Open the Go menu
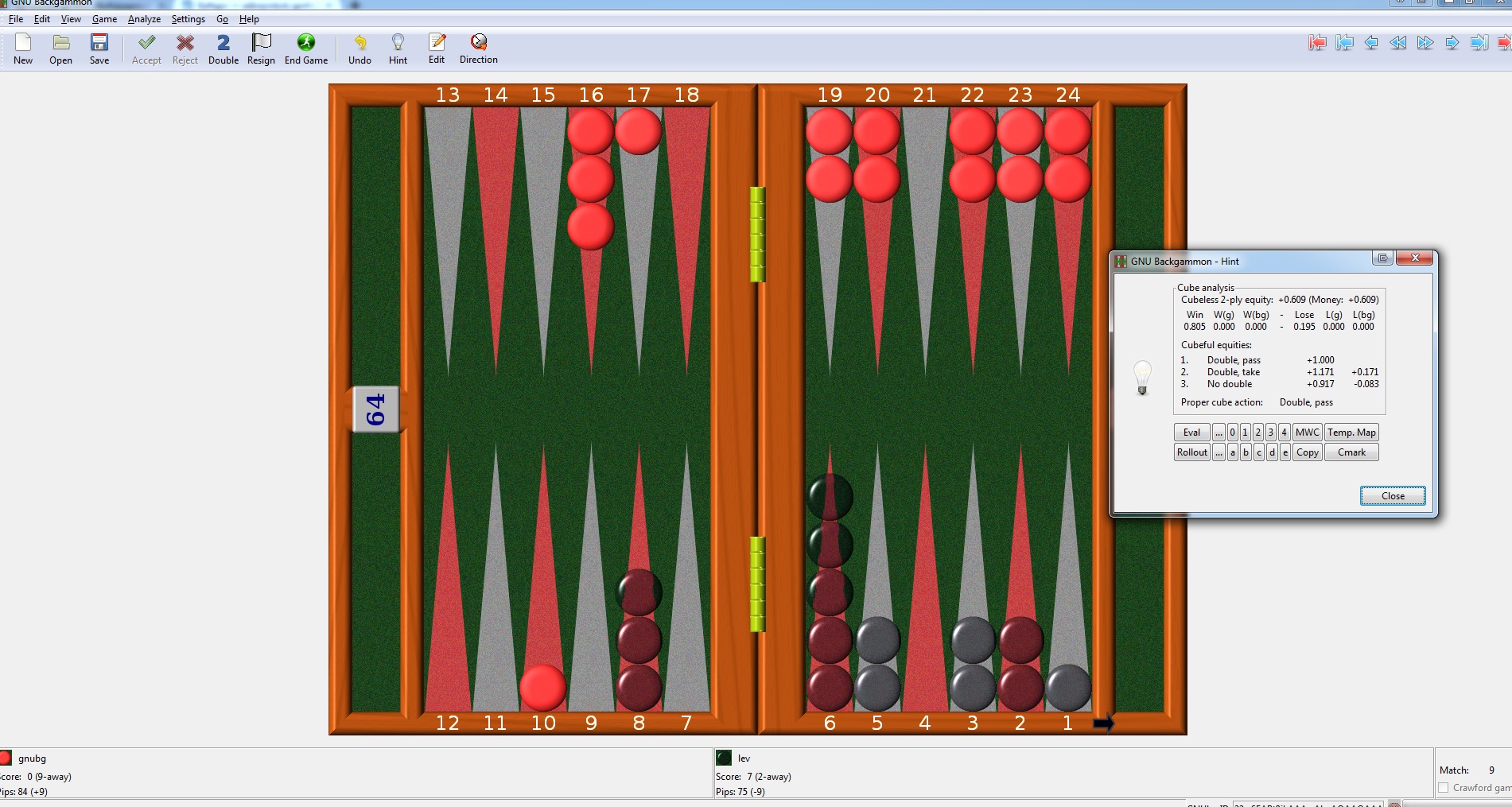 [x=222, y=19]
